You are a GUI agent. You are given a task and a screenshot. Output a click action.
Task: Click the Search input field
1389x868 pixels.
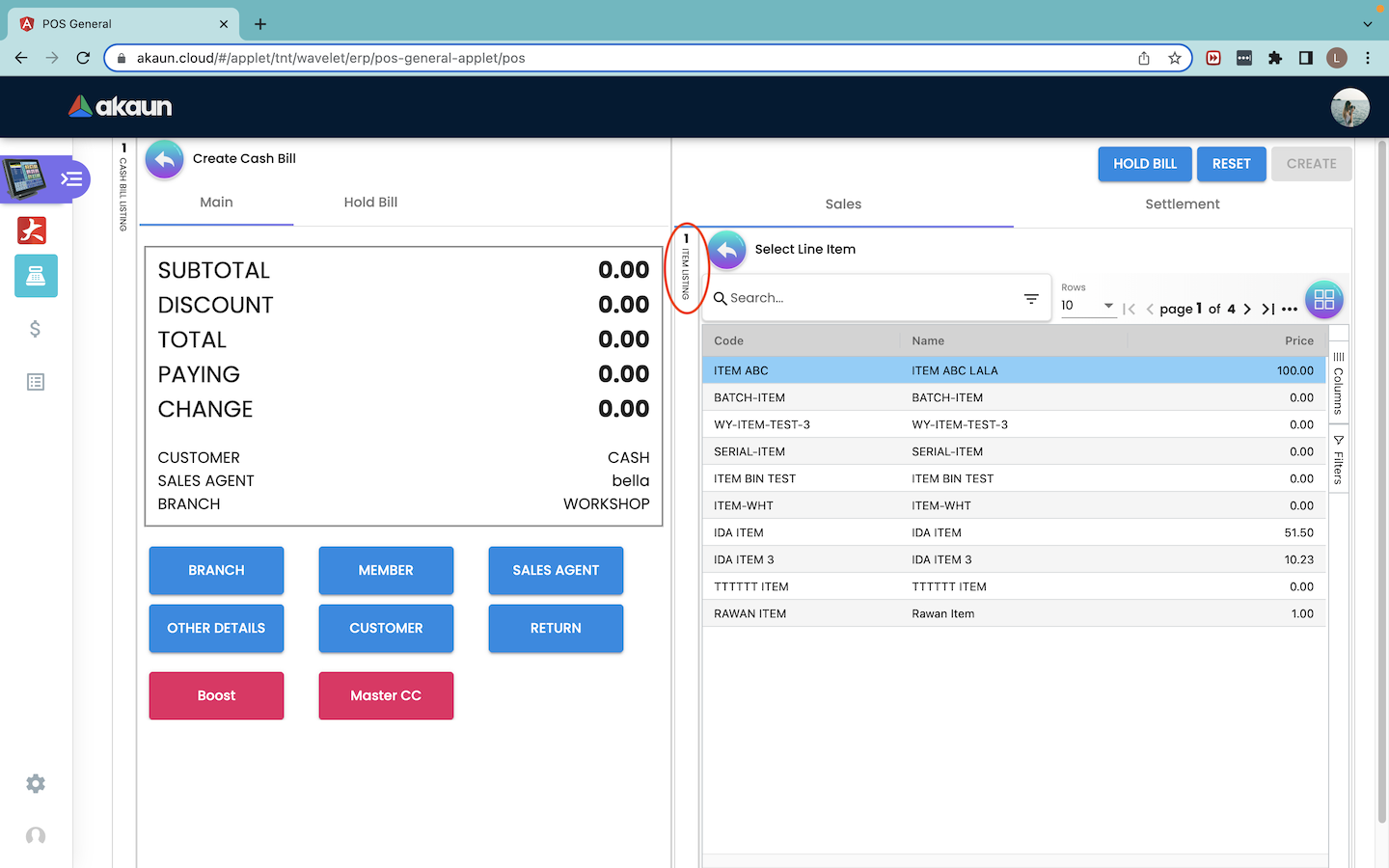pyautogui.click(x=868, y=299)
